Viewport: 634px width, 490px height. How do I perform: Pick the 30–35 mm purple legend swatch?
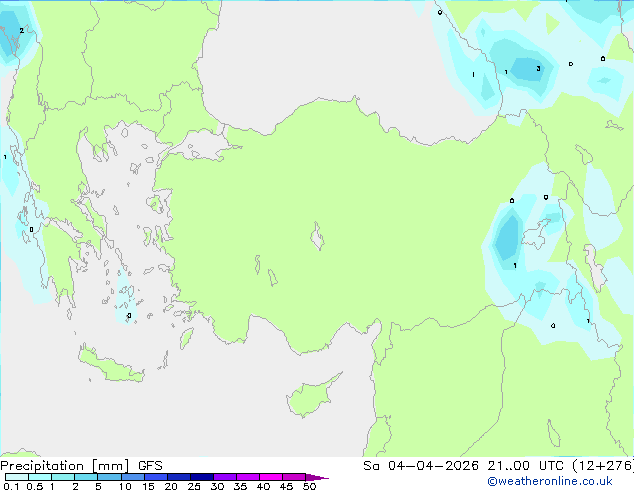coord(224,477)
